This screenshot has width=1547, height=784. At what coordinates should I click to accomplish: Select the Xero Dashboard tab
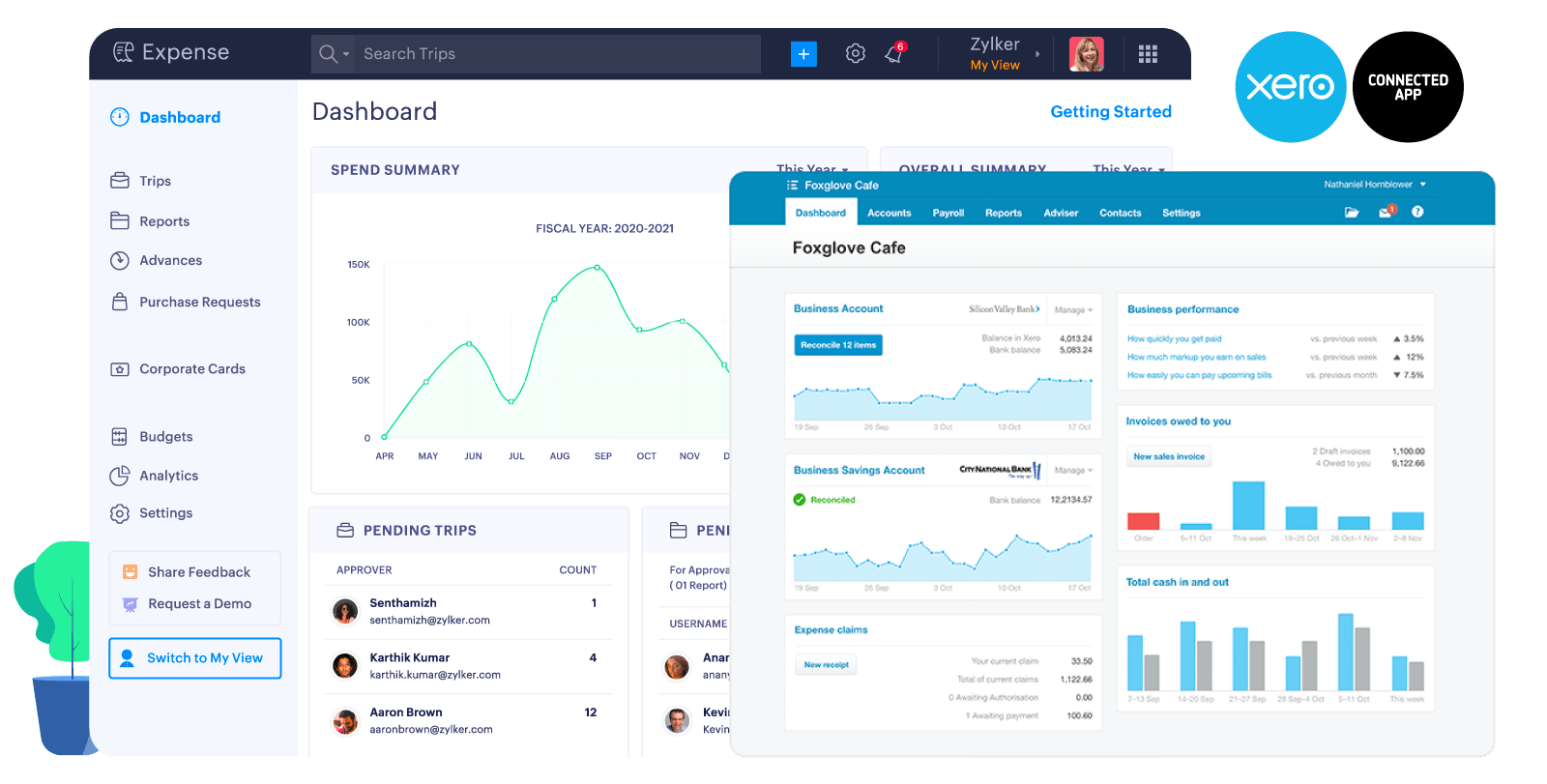(821, 213)
